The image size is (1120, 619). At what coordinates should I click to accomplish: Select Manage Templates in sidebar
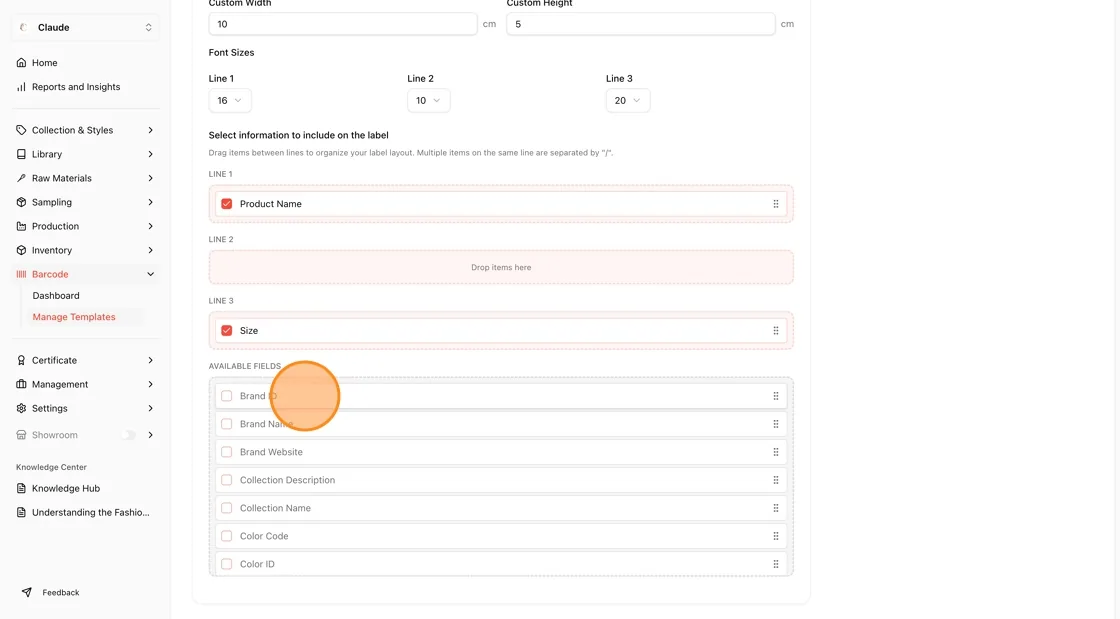pos(74,317)
